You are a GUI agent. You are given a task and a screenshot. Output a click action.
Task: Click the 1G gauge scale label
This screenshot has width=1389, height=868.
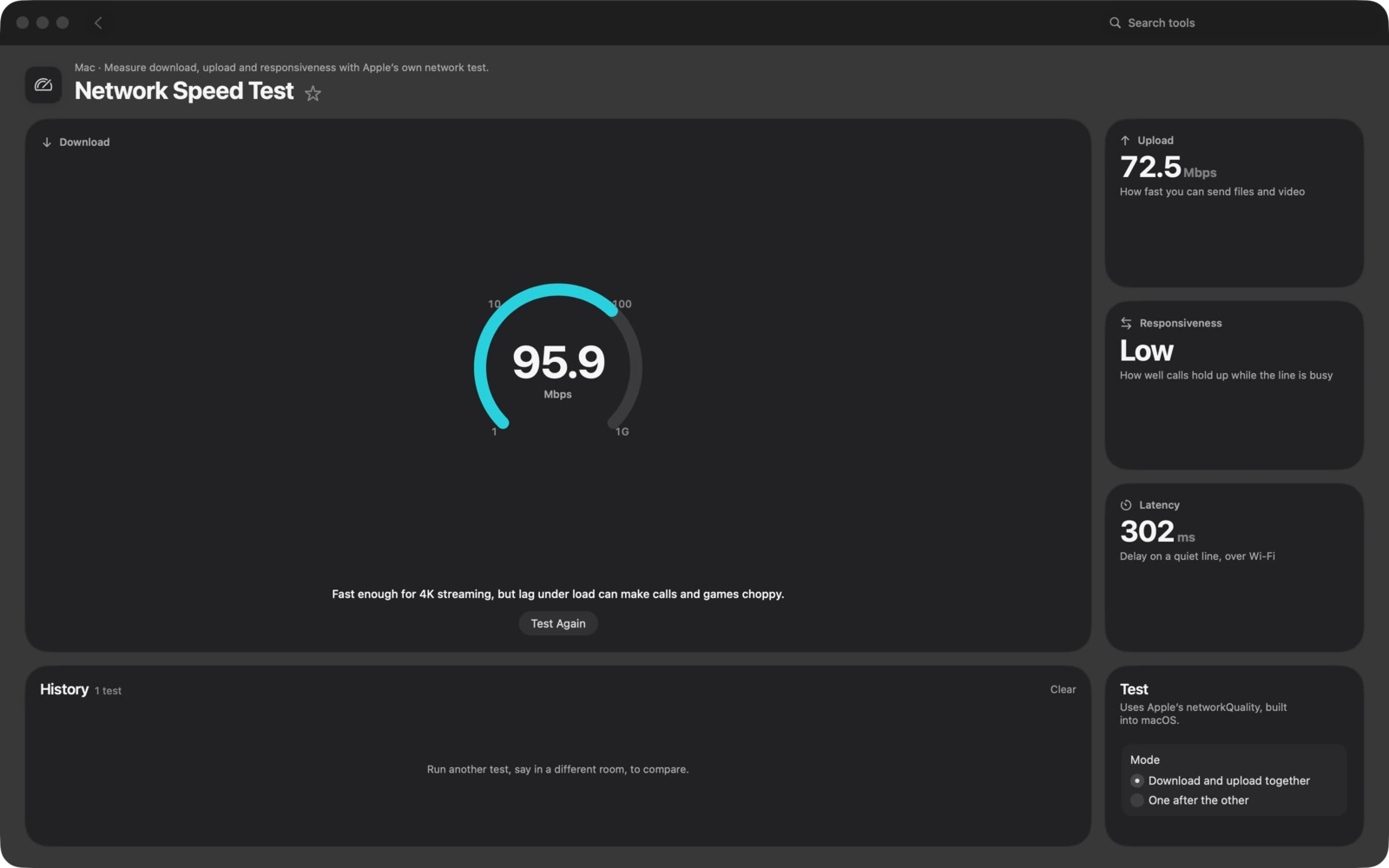point(622,431)
